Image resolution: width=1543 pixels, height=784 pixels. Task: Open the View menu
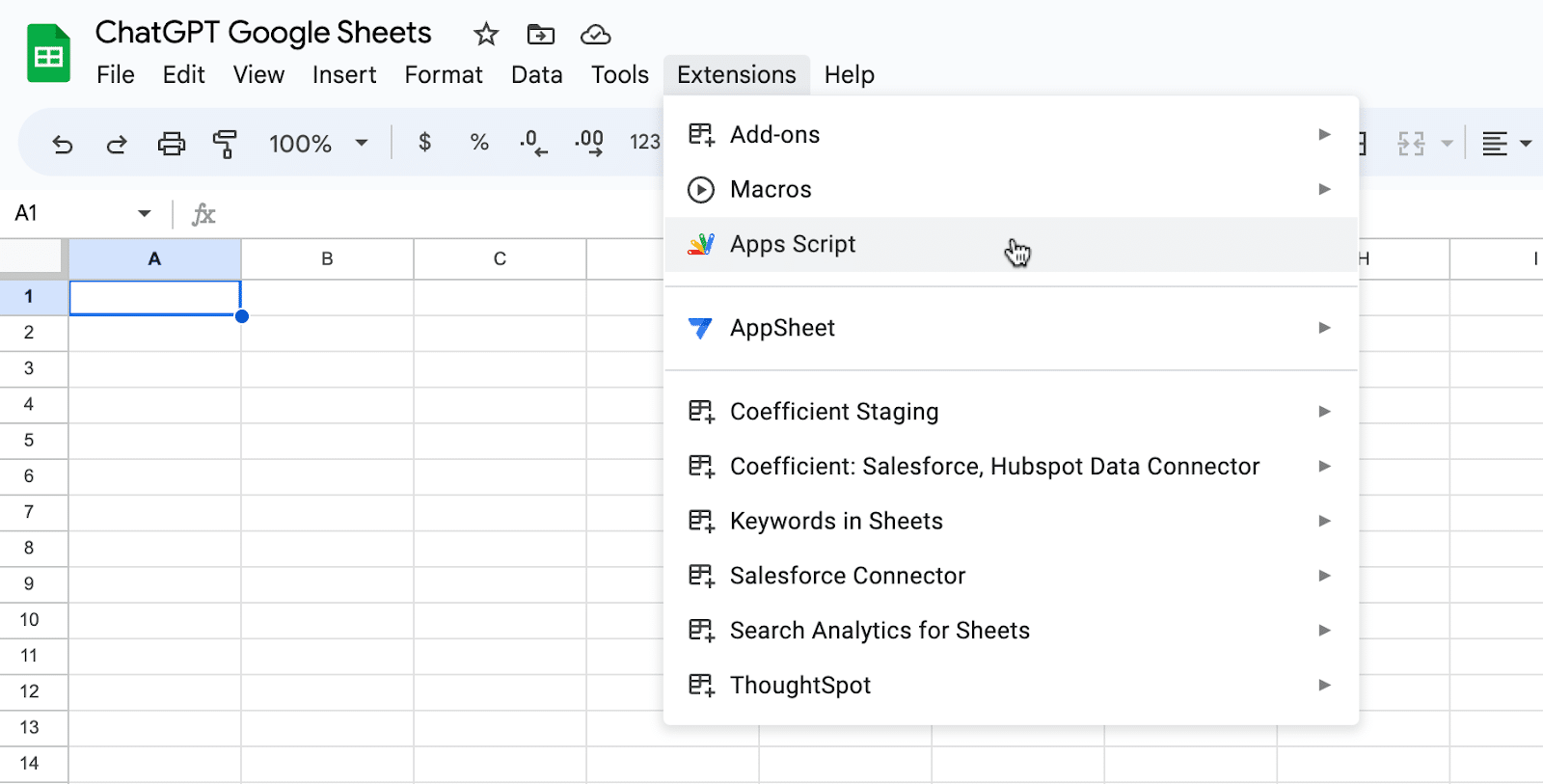pyautogui.click(x=258, y=74)
